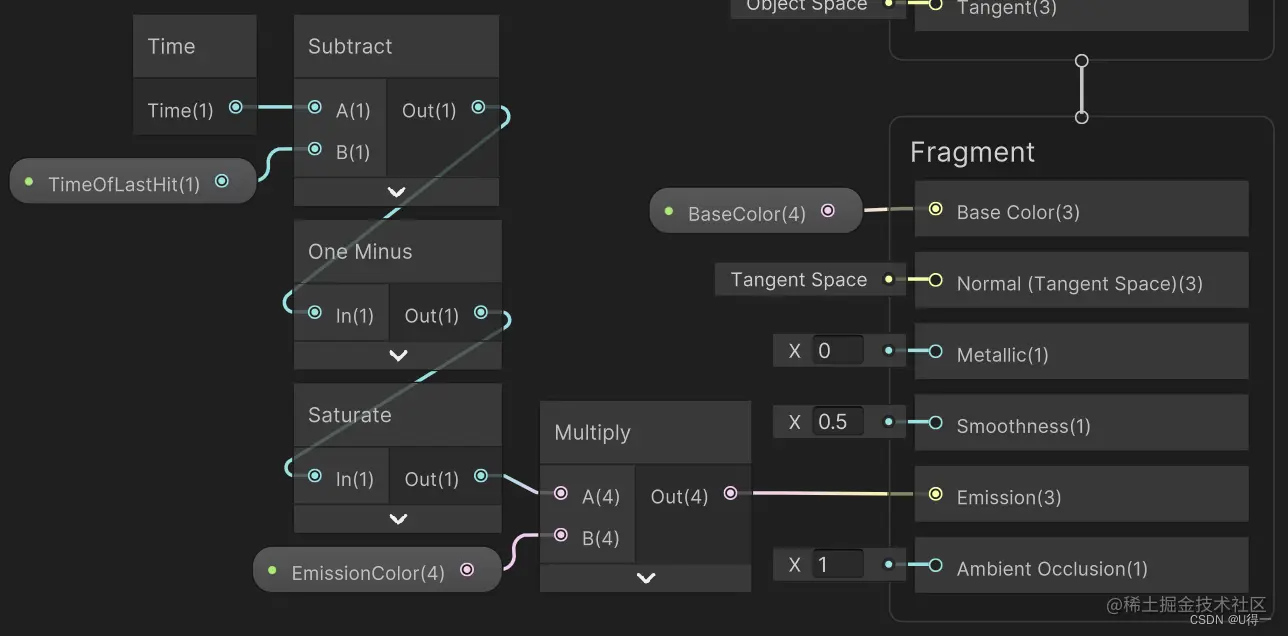Select the Metallic(1) block row

[x=1082, y=351]
